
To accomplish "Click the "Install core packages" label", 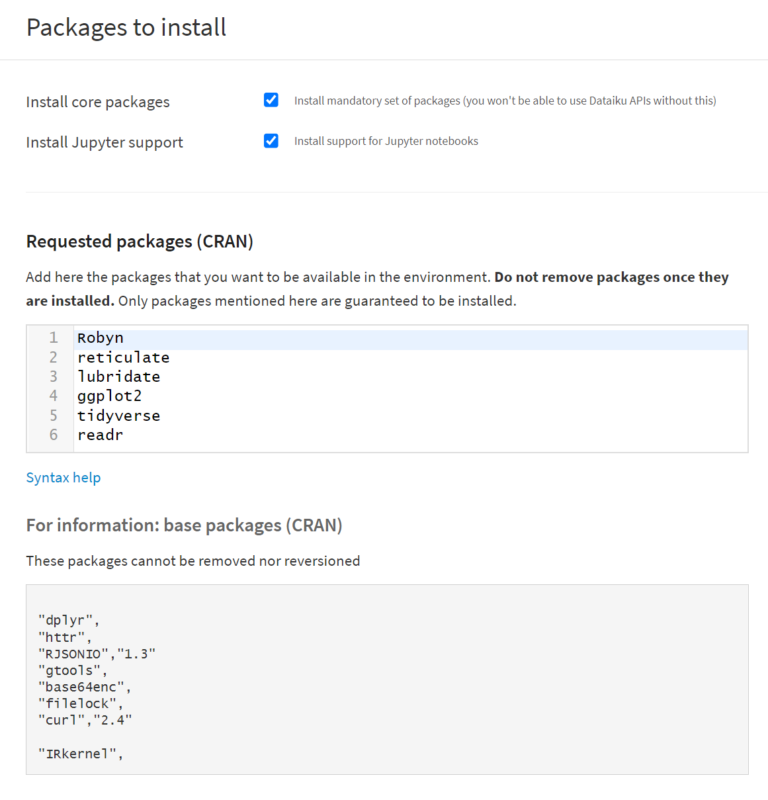I will 98,102.
